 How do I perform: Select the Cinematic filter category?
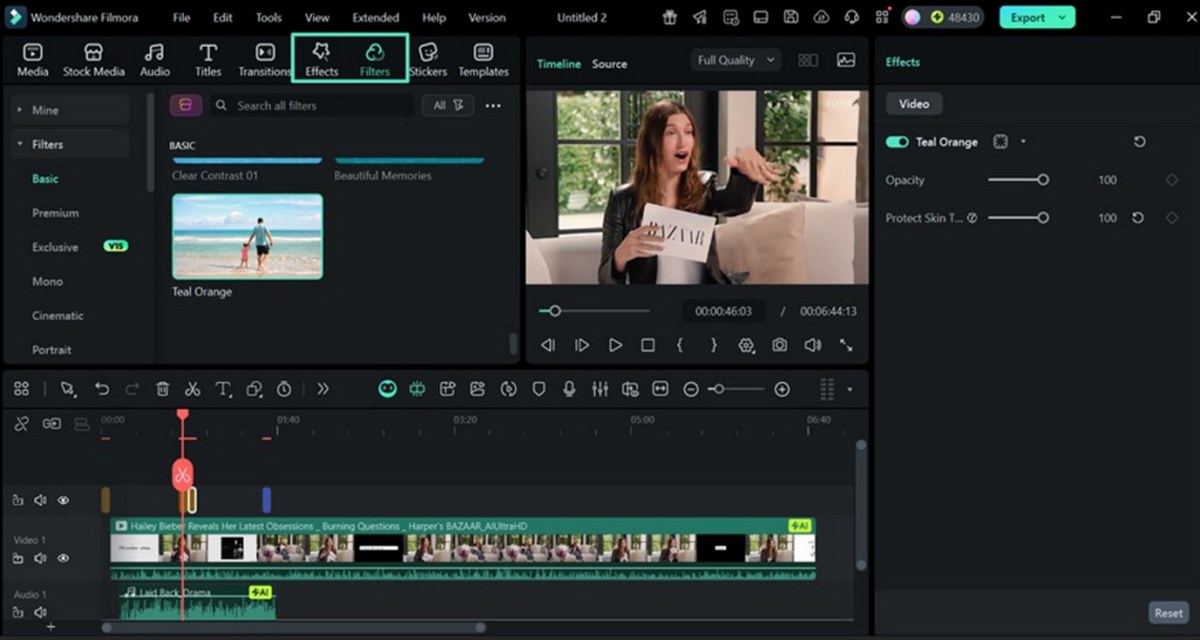pyautogui.click(x=58, y=316)
